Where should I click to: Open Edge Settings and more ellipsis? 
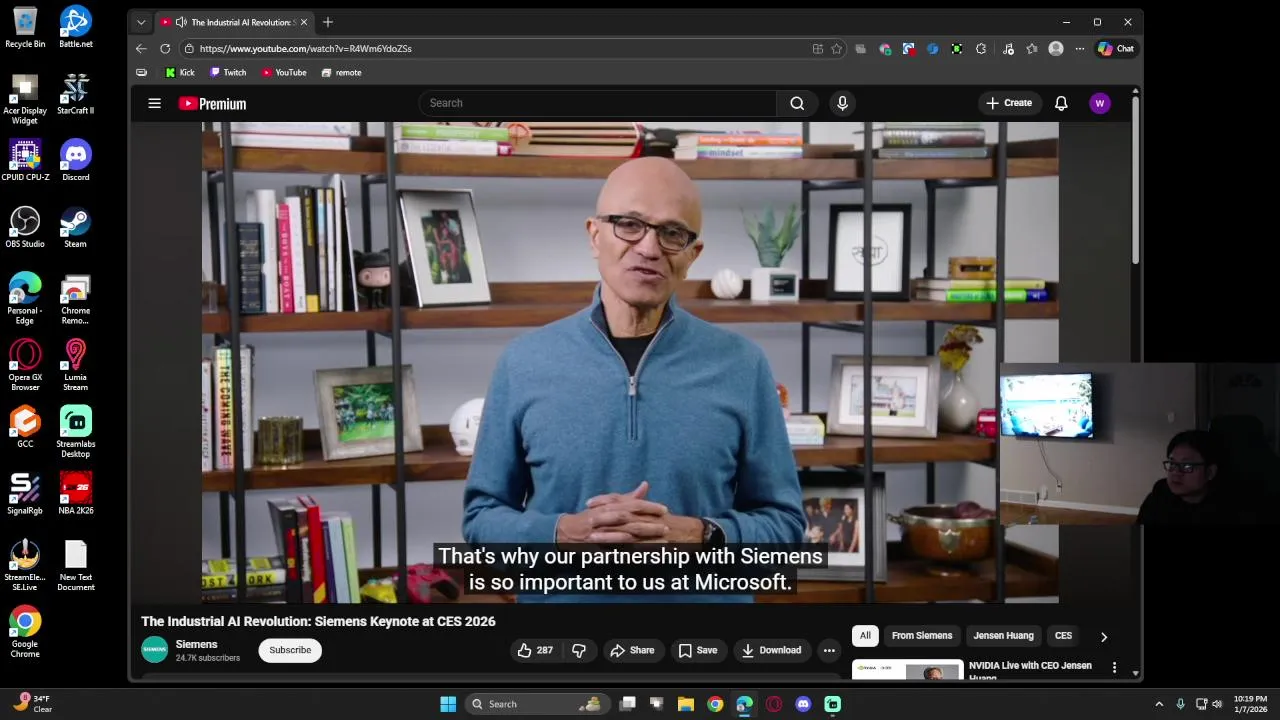click(1080, 48)
